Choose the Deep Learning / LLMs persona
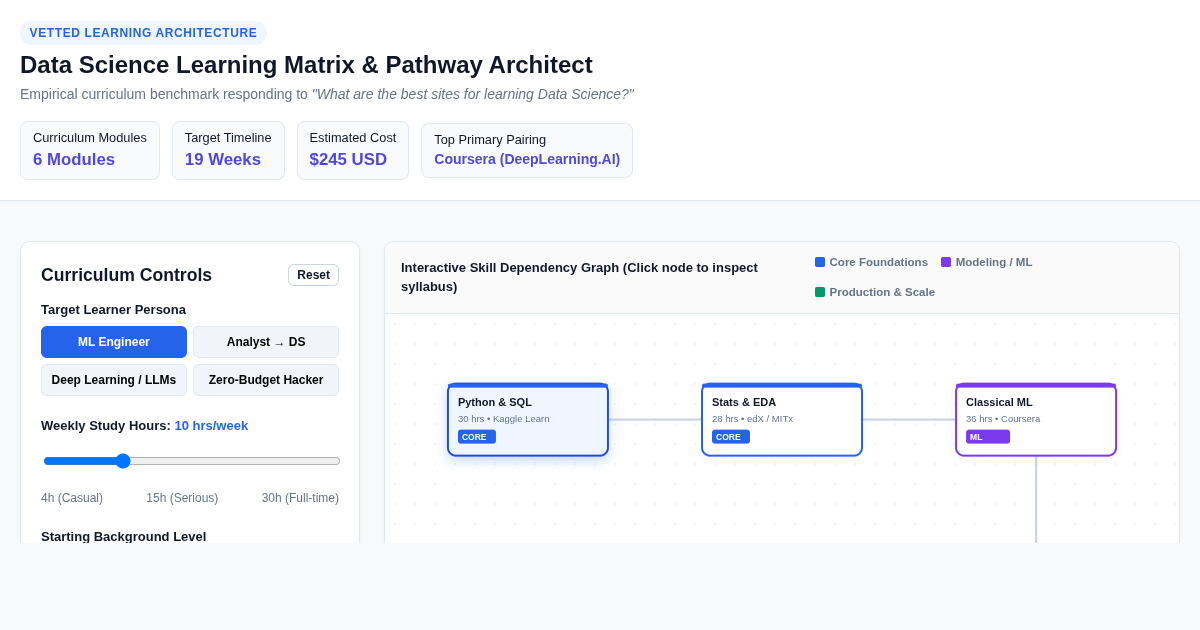 tap(114, 380)
